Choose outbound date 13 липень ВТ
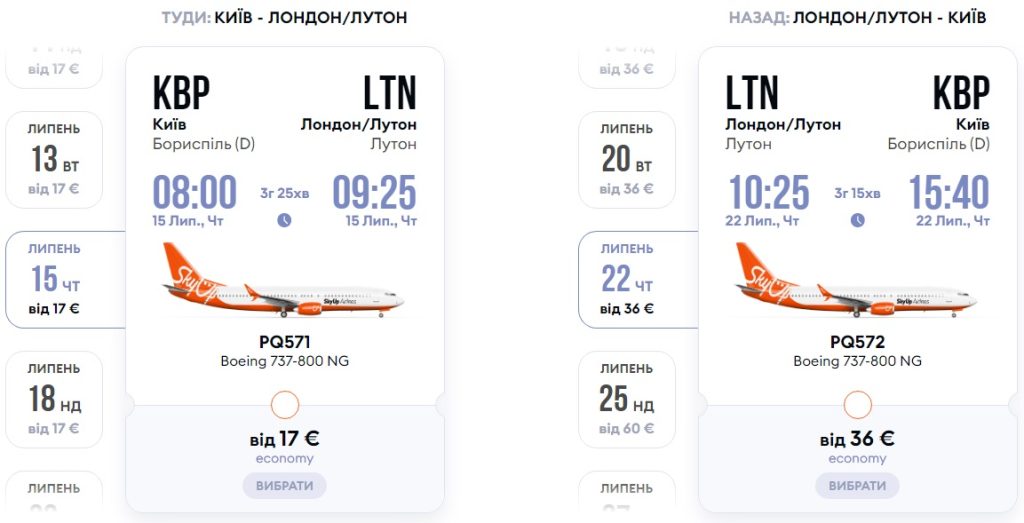Image resolution: width=1024 pixels, height=523 pixels. click(54, 159)
